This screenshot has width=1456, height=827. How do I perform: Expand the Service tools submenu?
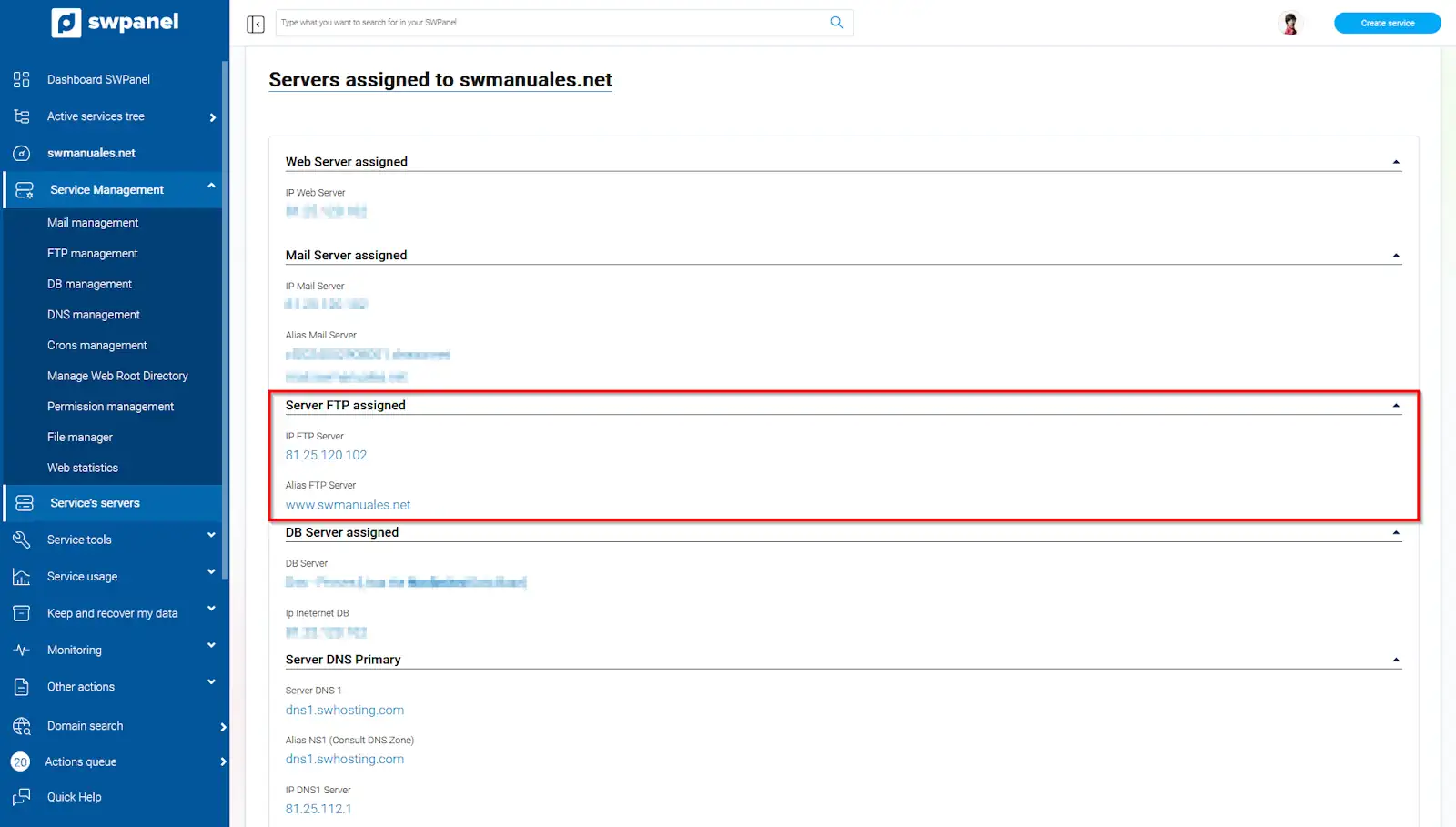point(211,536)
